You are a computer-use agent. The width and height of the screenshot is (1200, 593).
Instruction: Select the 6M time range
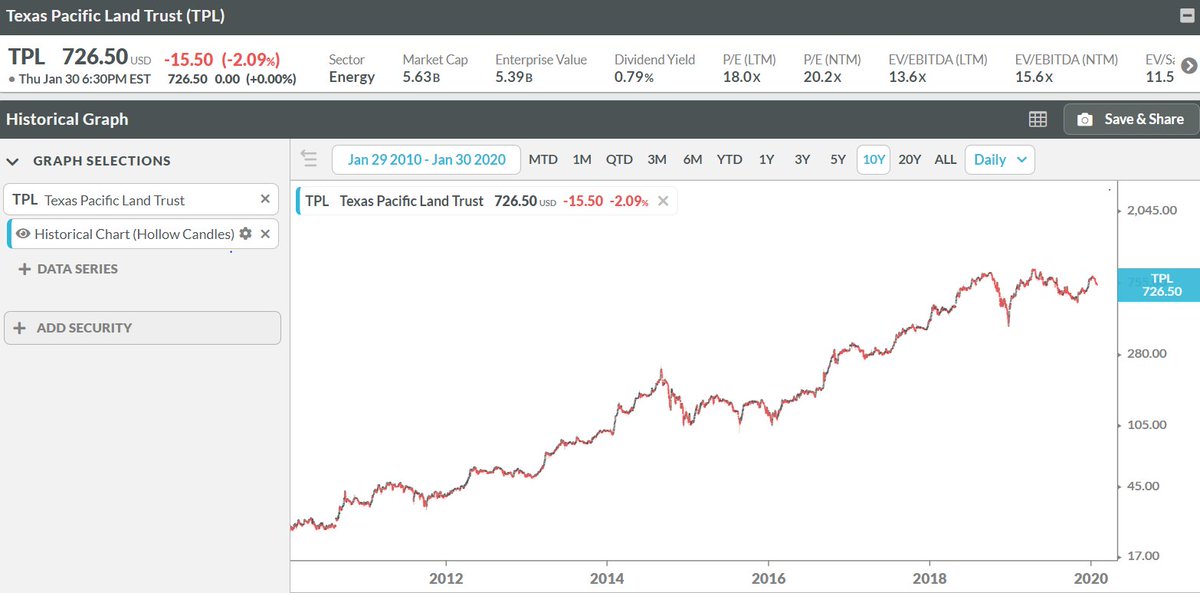click(692, 159)
